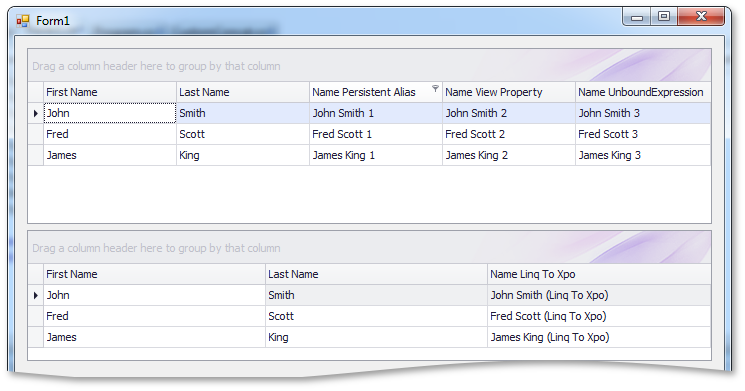Click the bottom grid group-by panel
The image size is (745, 391).
point(369,248)
